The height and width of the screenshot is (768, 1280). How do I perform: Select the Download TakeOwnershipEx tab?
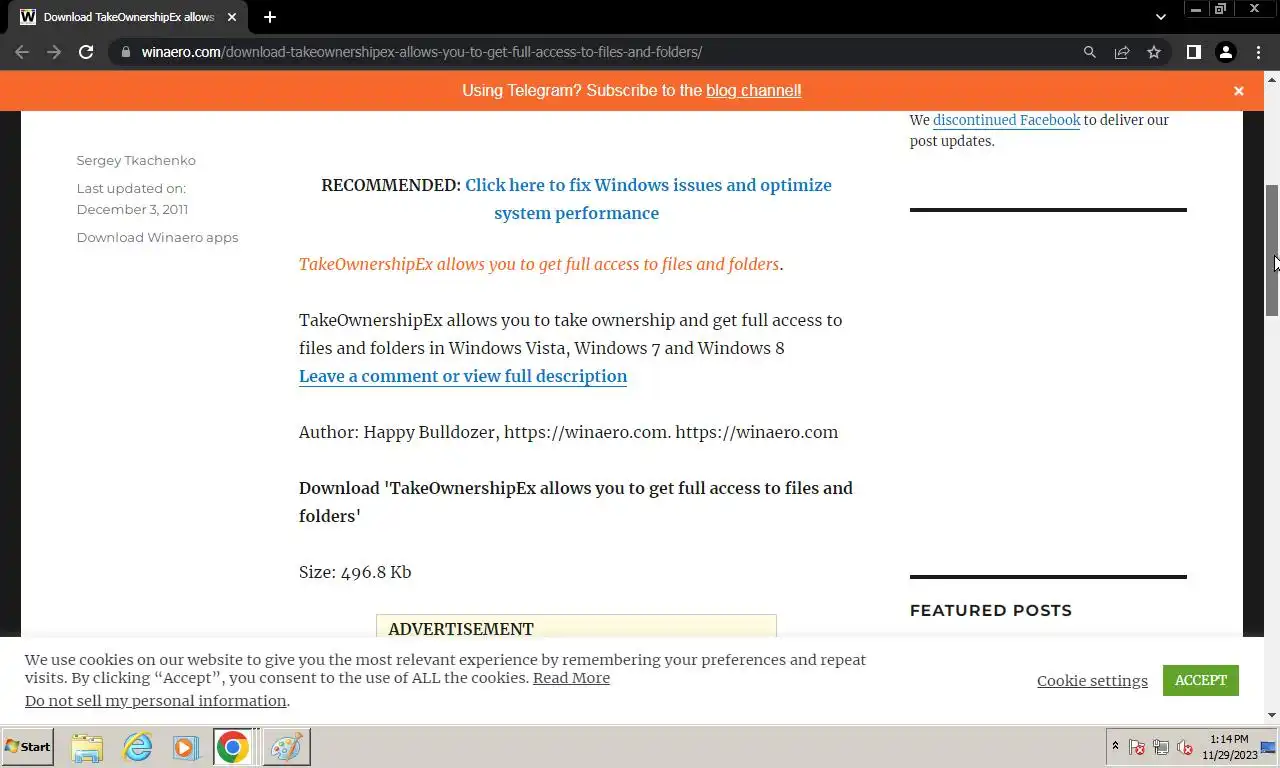[x=129, y=17]
